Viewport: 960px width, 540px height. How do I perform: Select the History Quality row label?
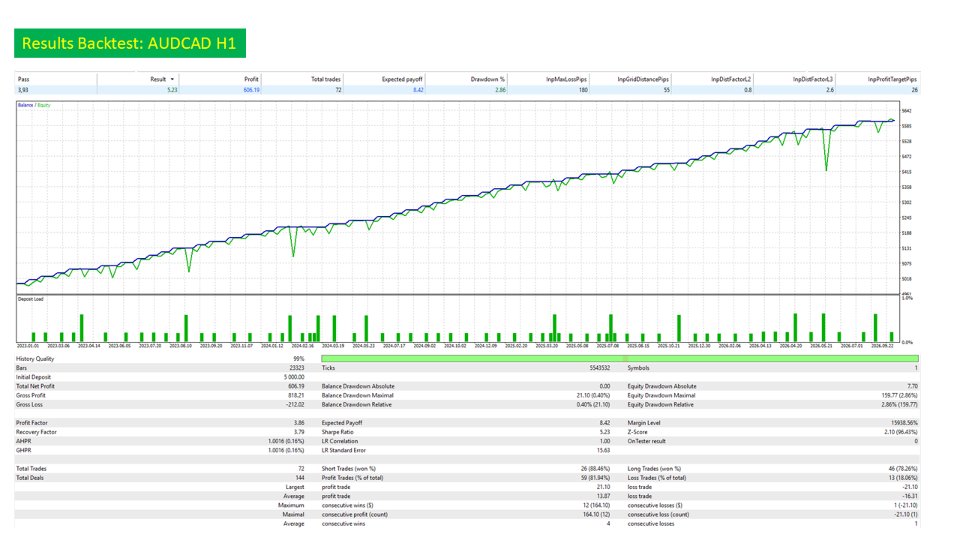pyautogui.click(x=35, y=359)
